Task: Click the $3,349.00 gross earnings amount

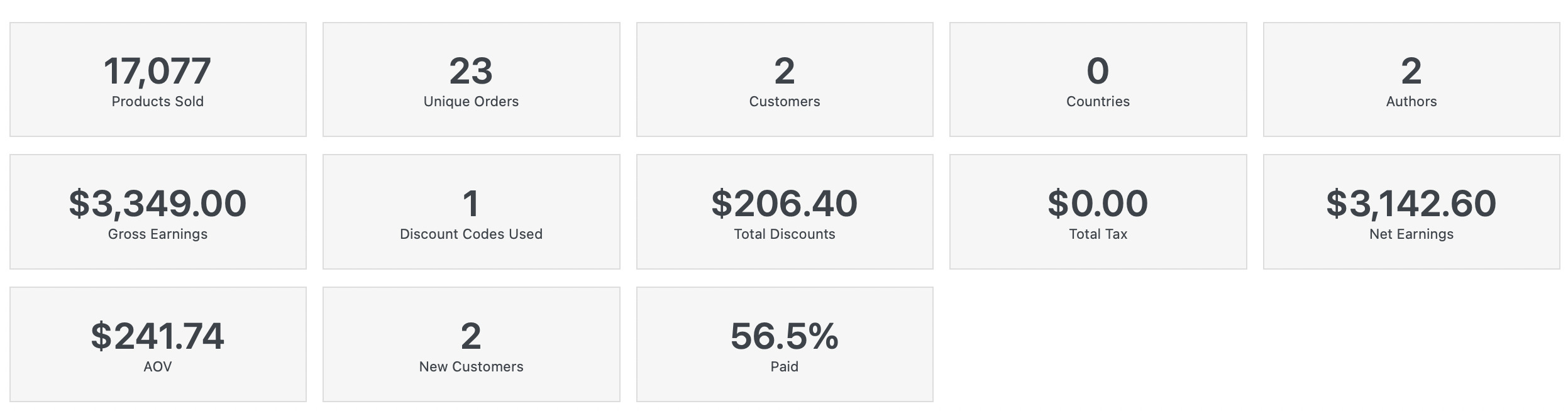Action: click(x=157, y=204)
